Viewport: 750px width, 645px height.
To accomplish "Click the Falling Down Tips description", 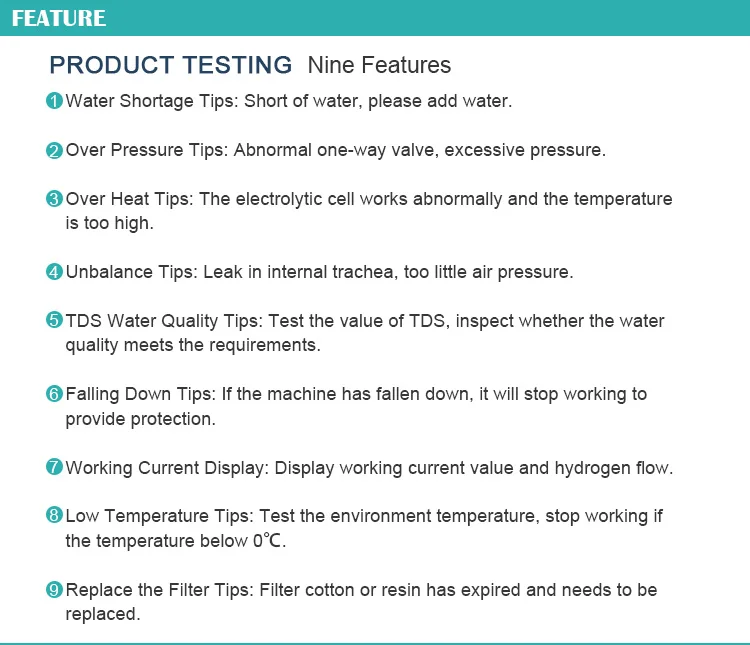I will click(356, 406).
